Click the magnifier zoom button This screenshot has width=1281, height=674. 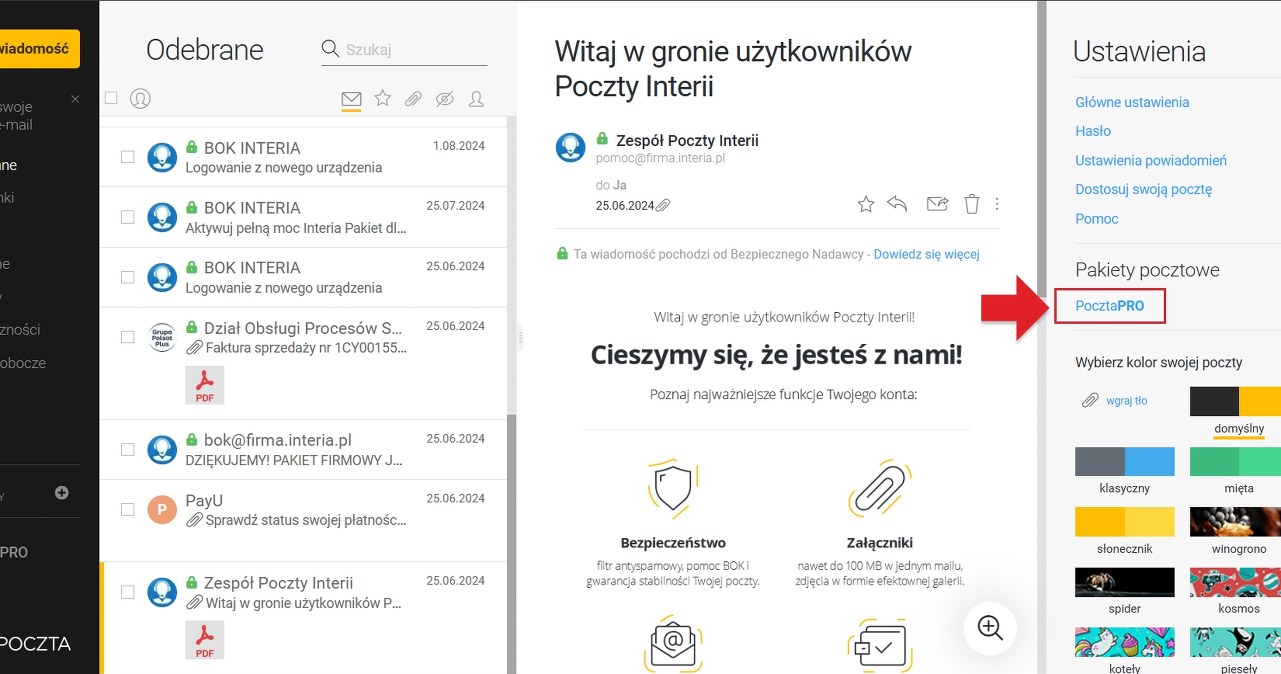pos(990,628)
